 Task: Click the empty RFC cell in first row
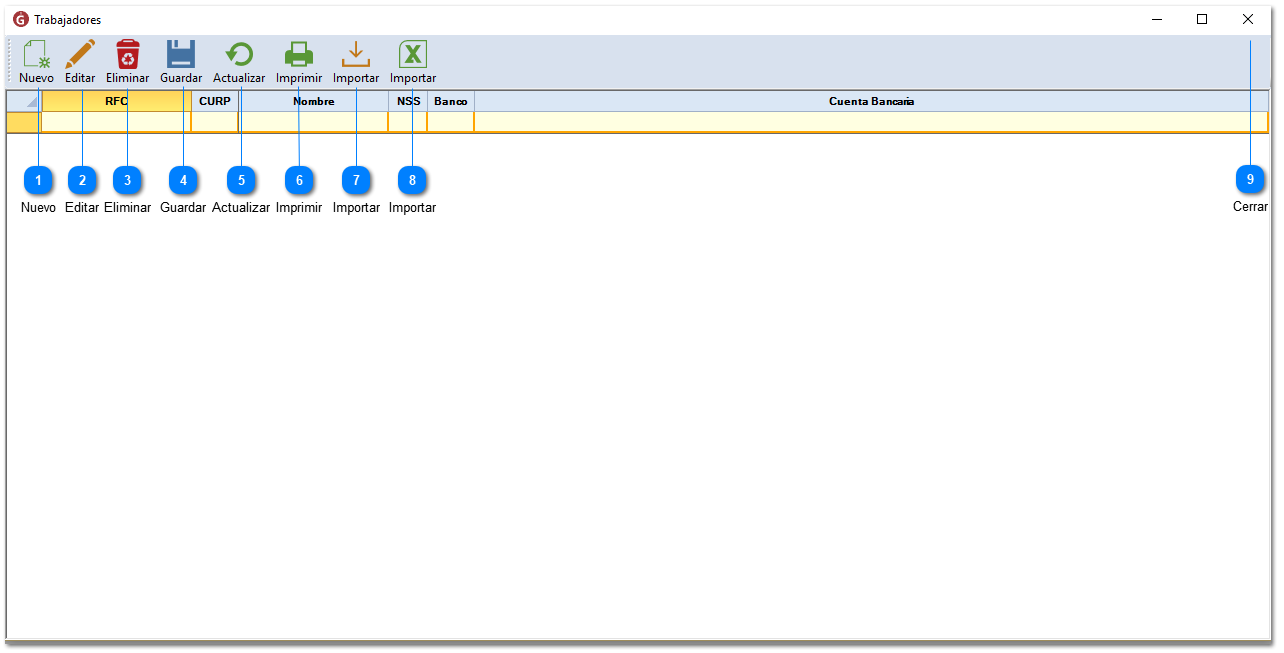[116, 122]
